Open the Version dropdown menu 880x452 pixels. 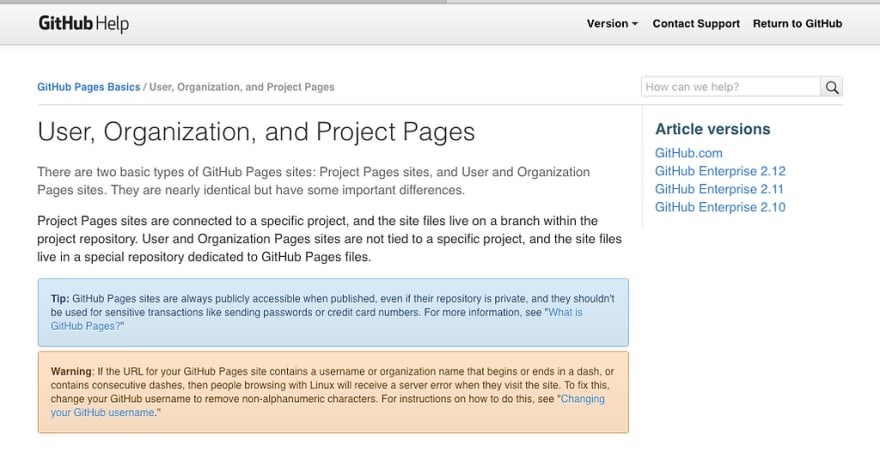(x=612, y=24)
